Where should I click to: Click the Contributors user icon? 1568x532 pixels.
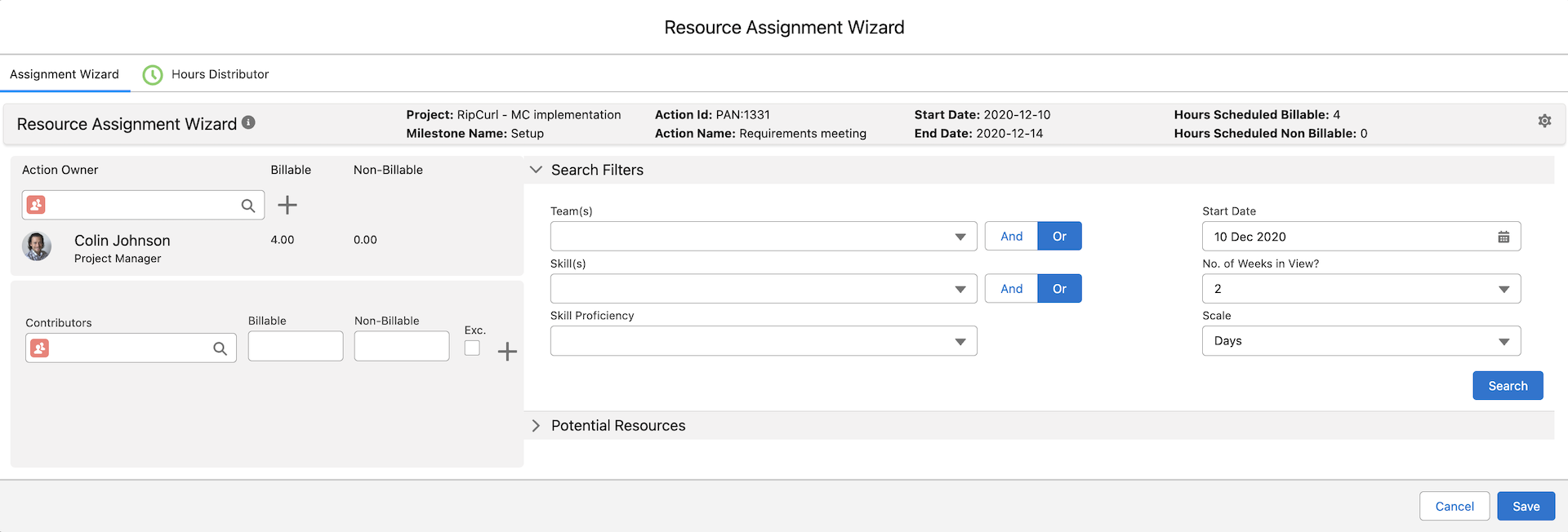39,348
